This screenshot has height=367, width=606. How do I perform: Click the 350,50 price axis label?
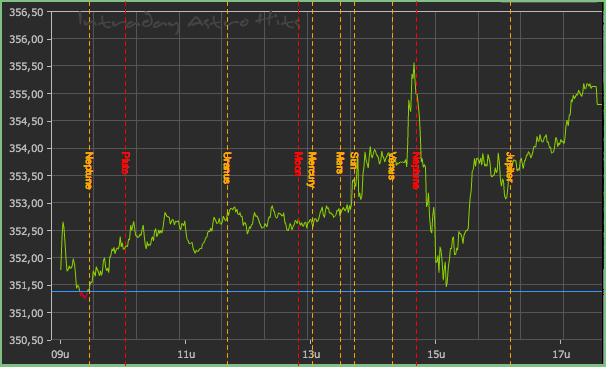(x=26, y=340)
